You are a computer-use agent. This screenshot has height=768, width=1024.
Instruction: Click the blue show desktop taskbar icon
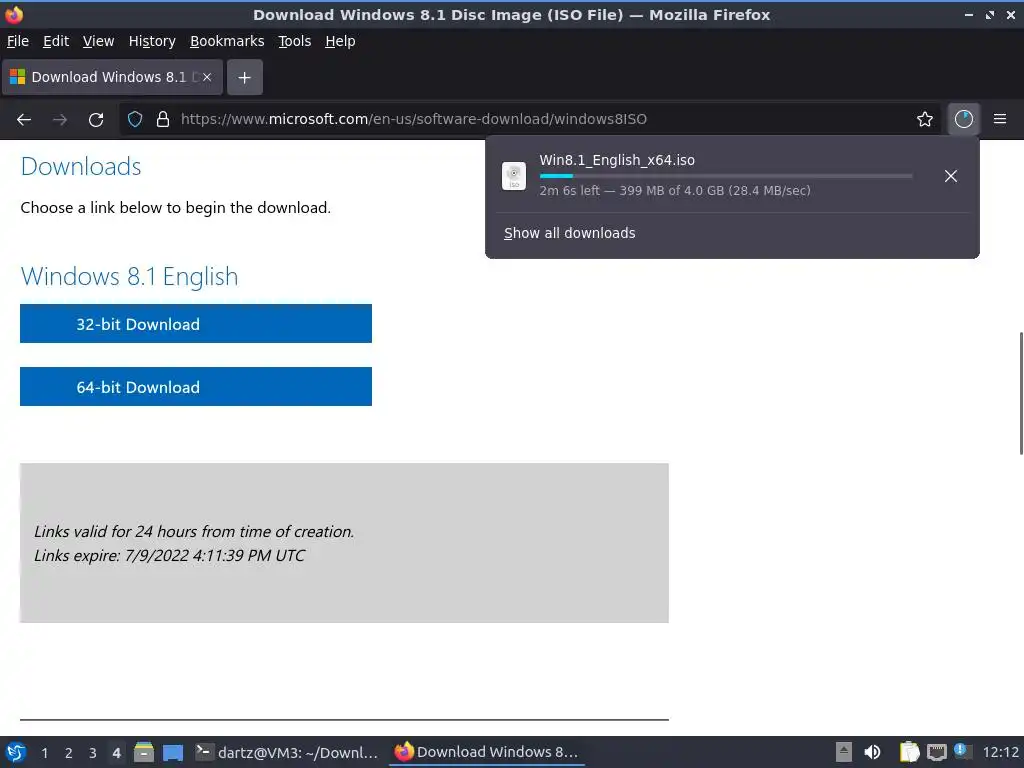(x=173, y=752)
